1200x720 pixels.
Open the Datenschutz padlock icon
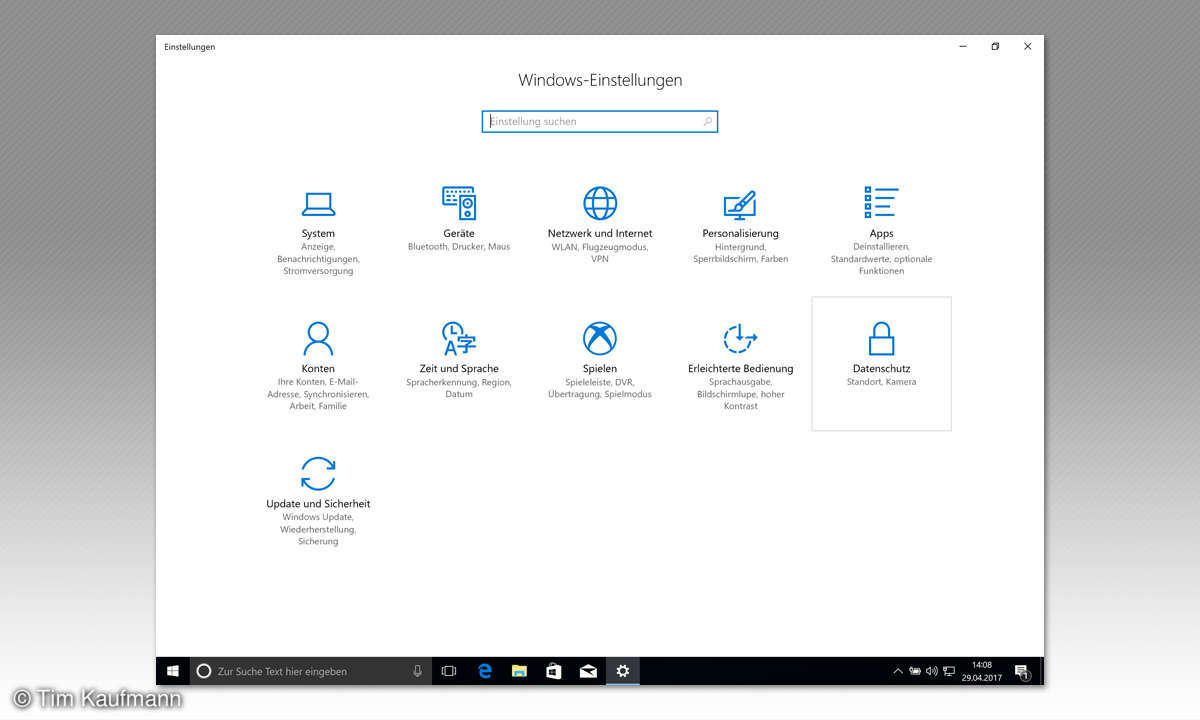point(881,338)
